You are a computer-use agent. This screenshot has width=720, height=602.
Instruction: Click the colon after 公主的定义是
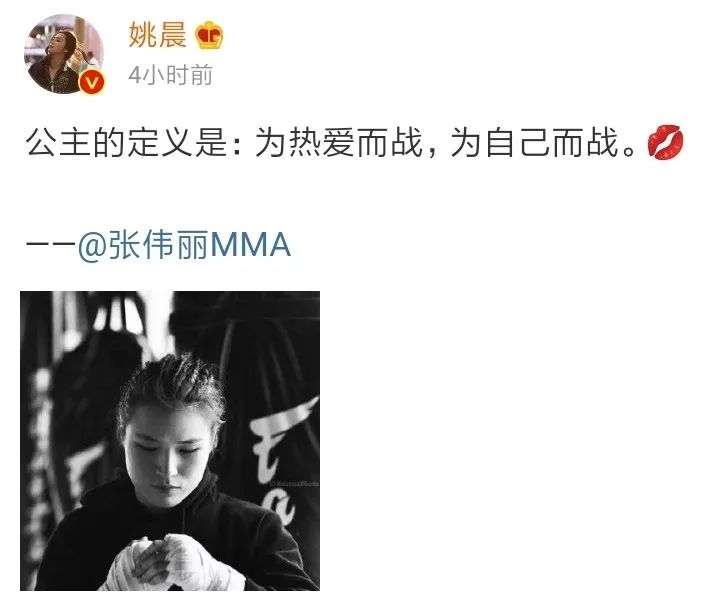click(237, 143)
